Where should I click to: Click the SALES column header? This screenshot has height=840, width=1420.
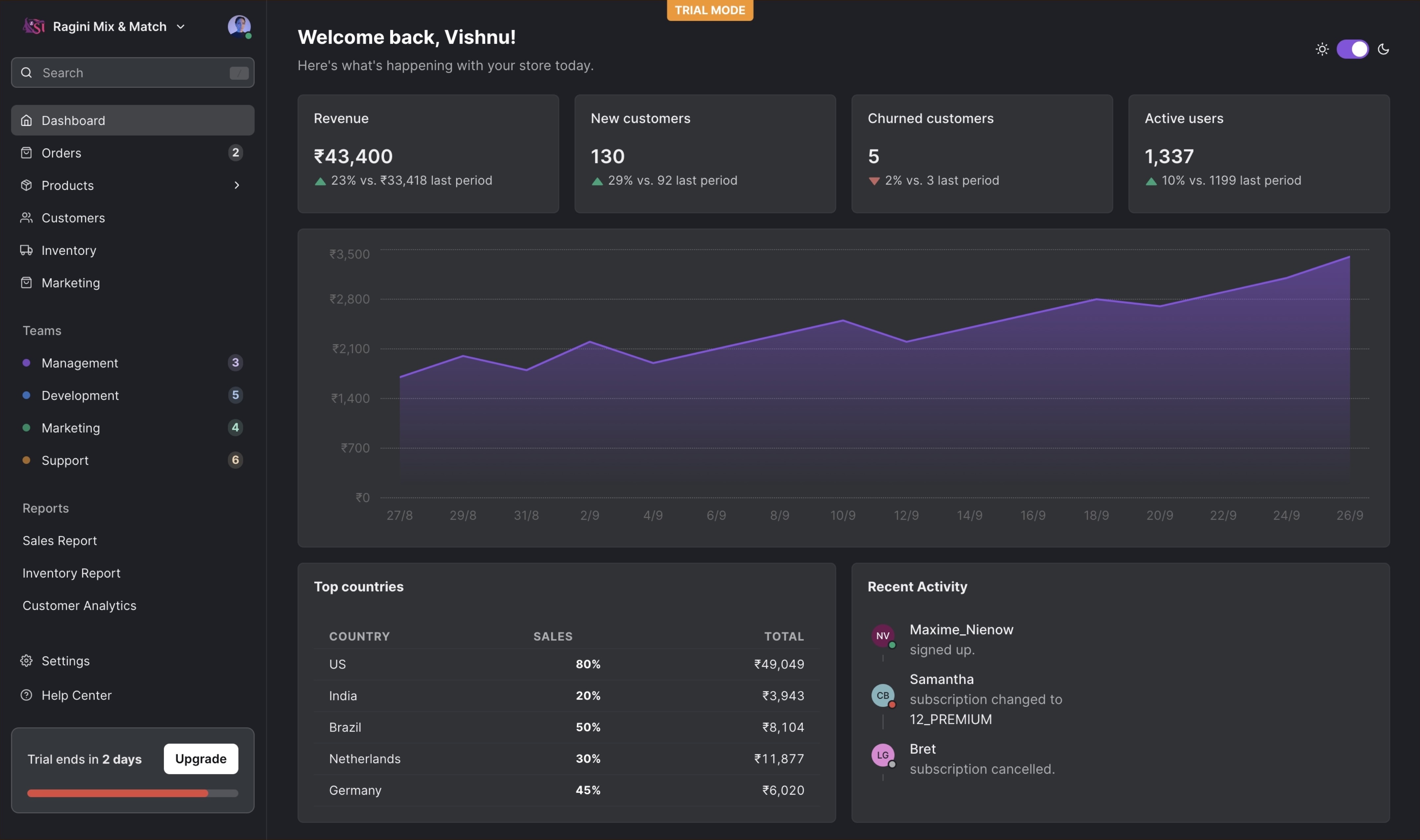552,636
